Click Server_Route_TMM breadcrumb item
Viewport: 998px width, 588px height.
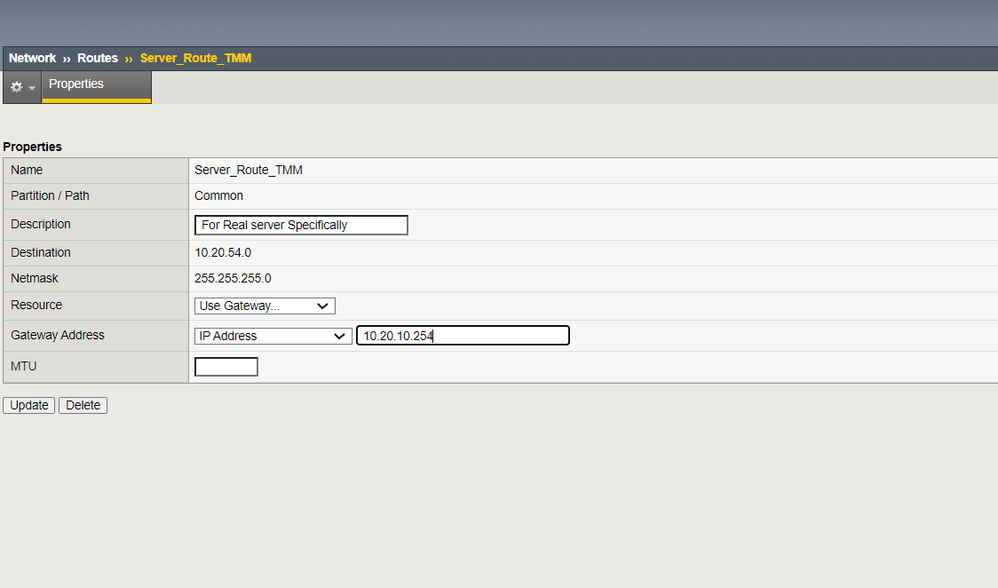coord(195,58)
